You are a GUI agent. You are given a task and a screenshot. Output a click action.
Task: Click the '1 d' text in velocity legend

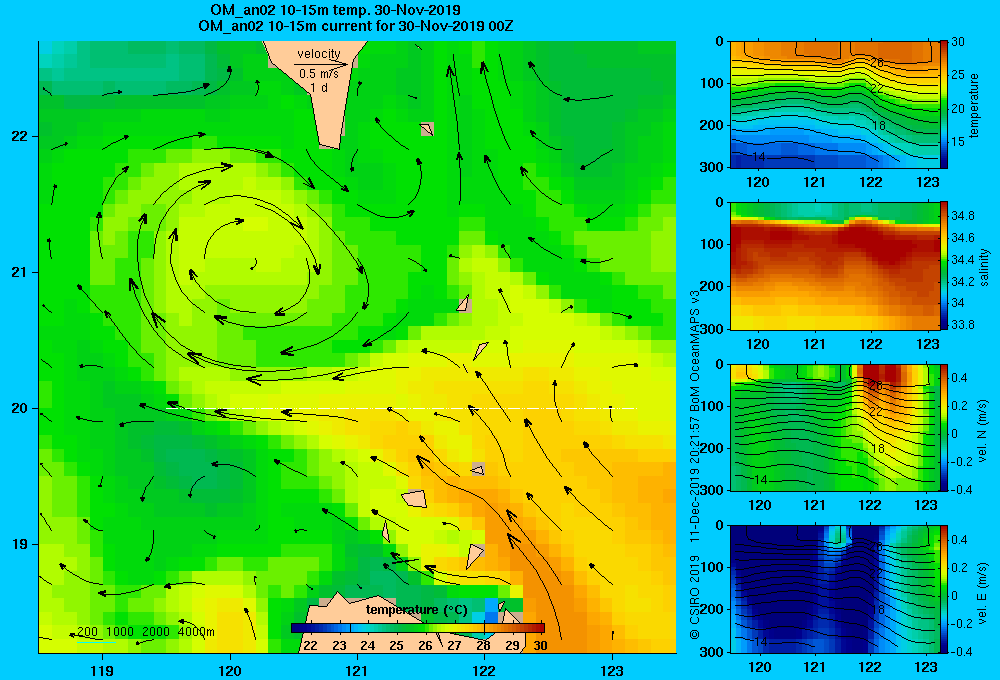[319, 87]
